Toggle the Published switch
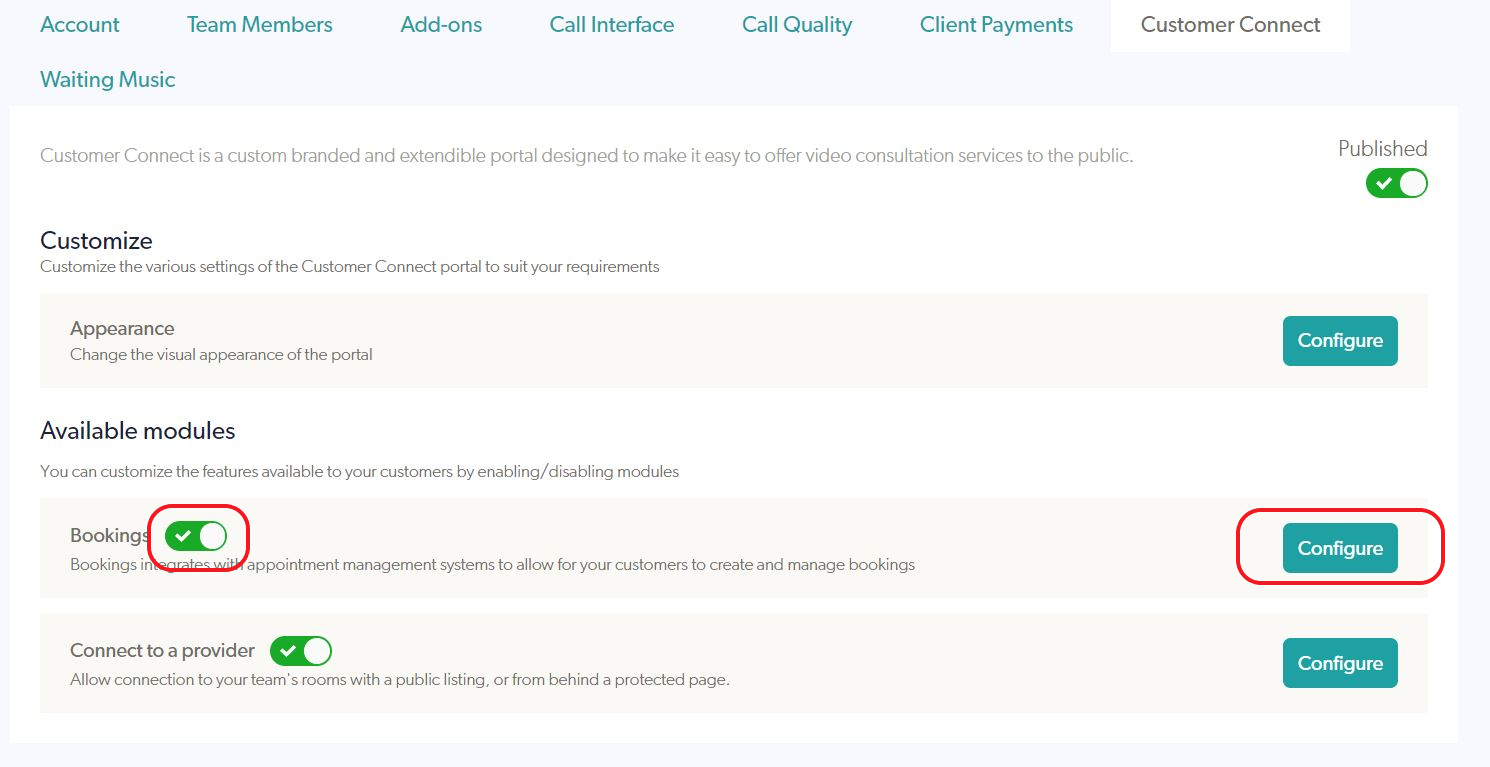The height and width of the screenshot is (767, 1490). coord(1396,184)
